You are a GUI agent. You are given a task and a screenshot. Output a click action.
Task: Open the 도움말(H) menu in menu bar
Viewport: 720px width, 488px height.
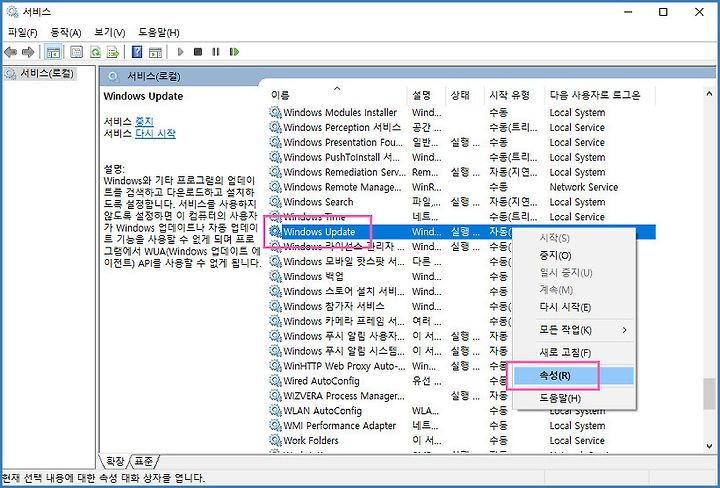click(x=159, y=33)
